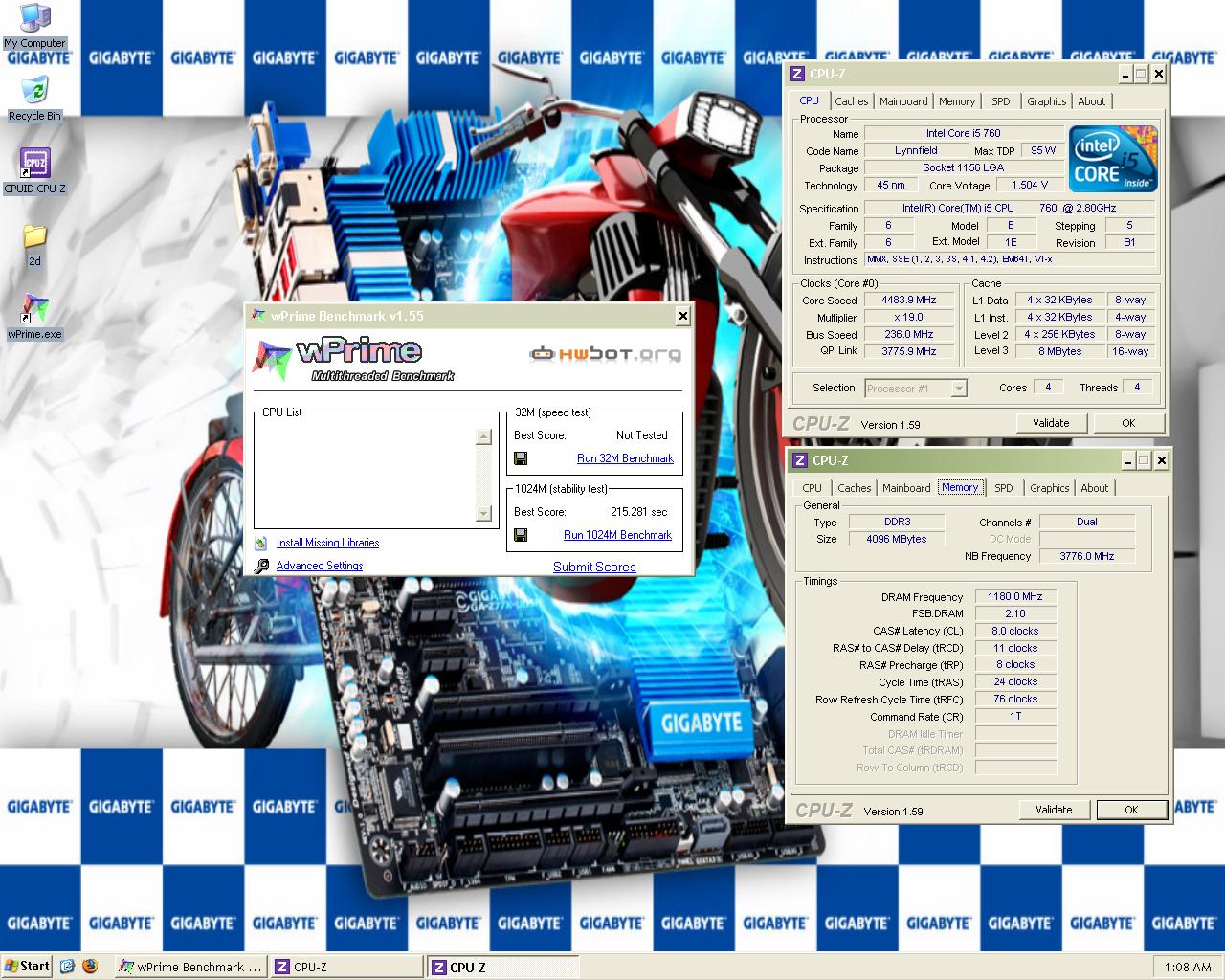This screenshot has height=980, width=1225.
Task: Click the Multiplier value x 19.0
Action: (908, 317)
